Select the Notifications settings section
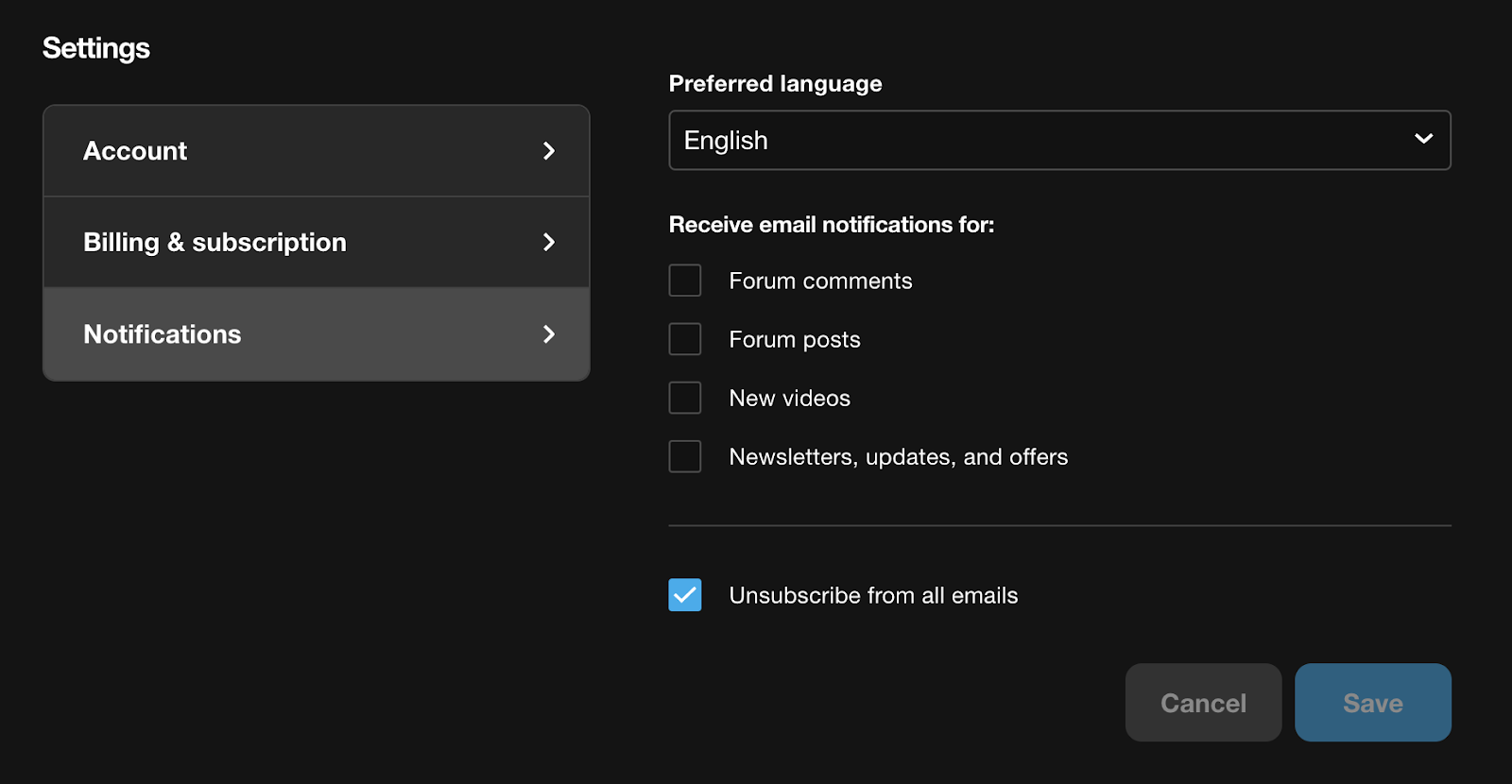Viewport: 1512px width, 784px height. (x=316, y=333)
